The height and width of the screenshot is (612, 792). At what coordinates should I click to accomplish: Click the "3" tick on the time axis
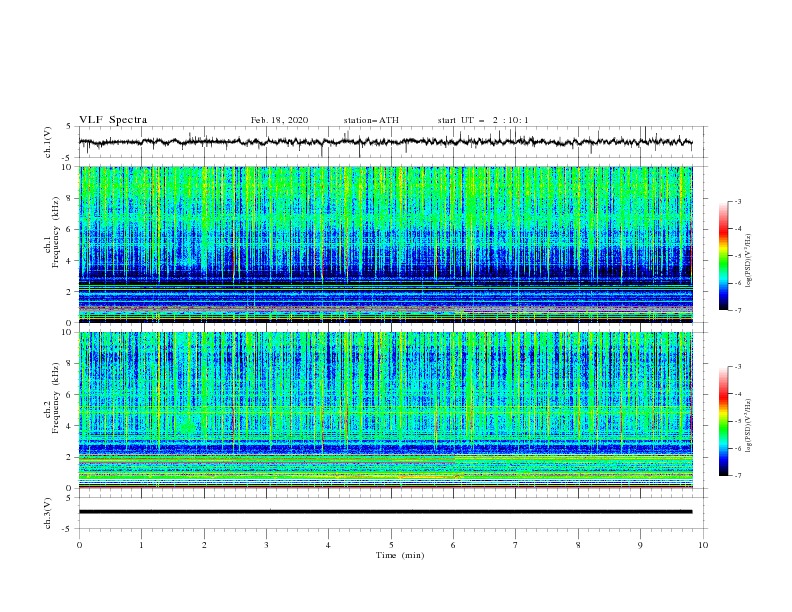[266, 545]
